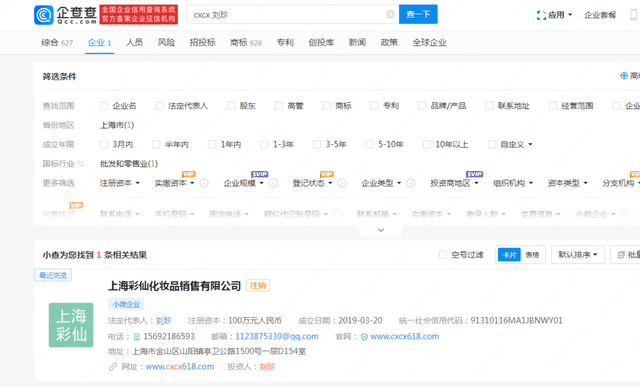Open the 实缴资本 VIP filter dropdown
The width and height of the screenshot is (640, 387).
(174, 183)
